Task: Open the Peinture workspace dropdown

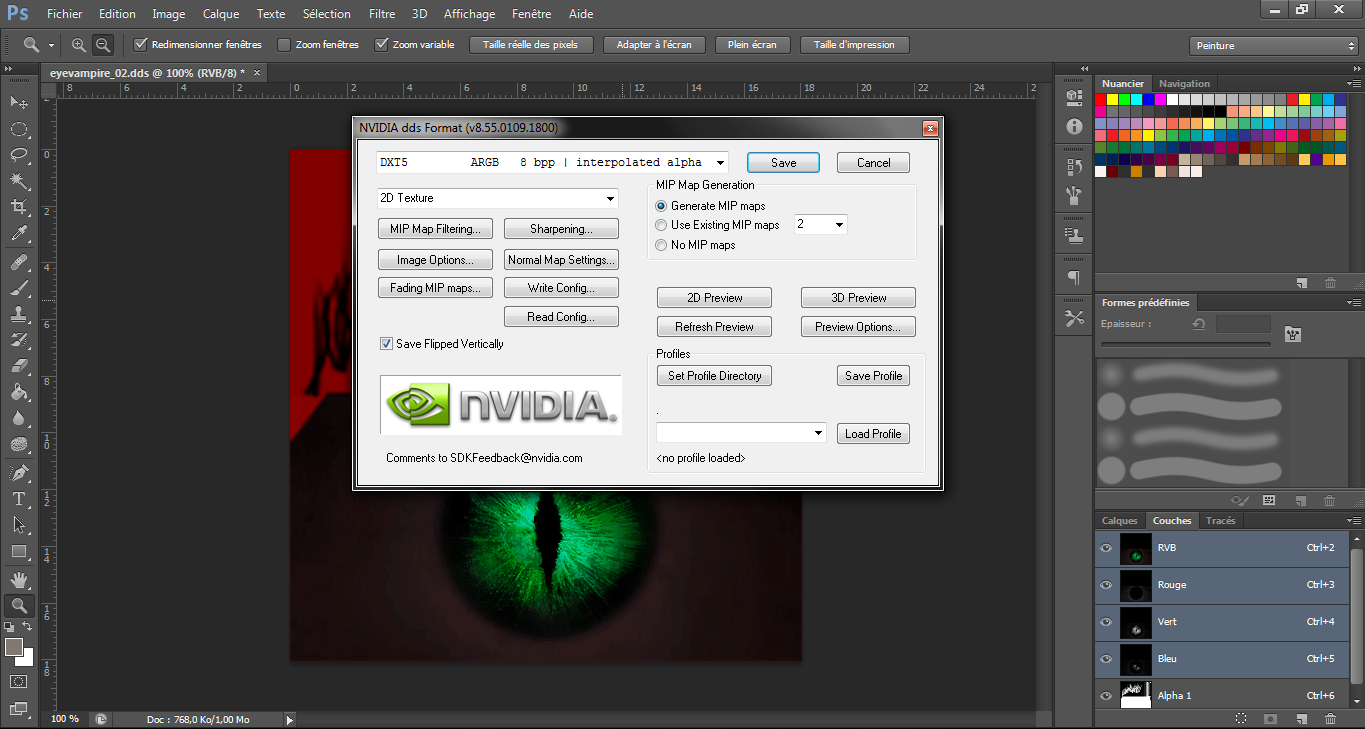Action: click(x=1273, y=45)
